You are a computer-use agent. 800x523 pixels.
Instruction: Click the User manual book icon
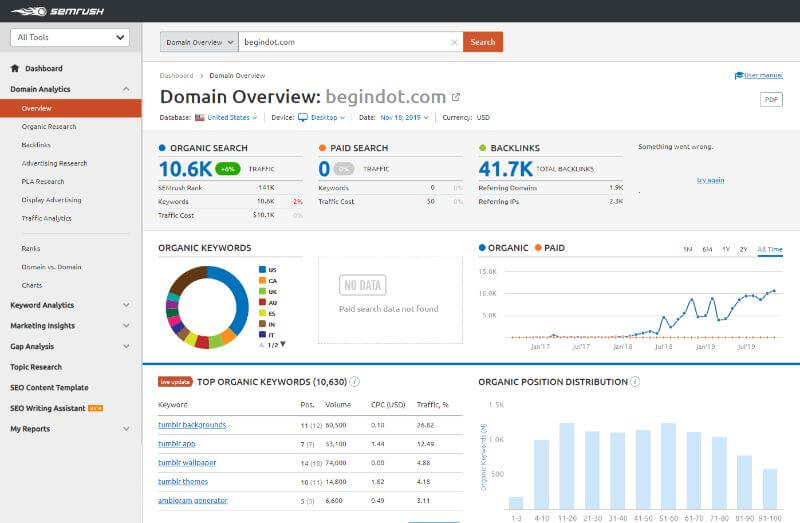point(738,75)
